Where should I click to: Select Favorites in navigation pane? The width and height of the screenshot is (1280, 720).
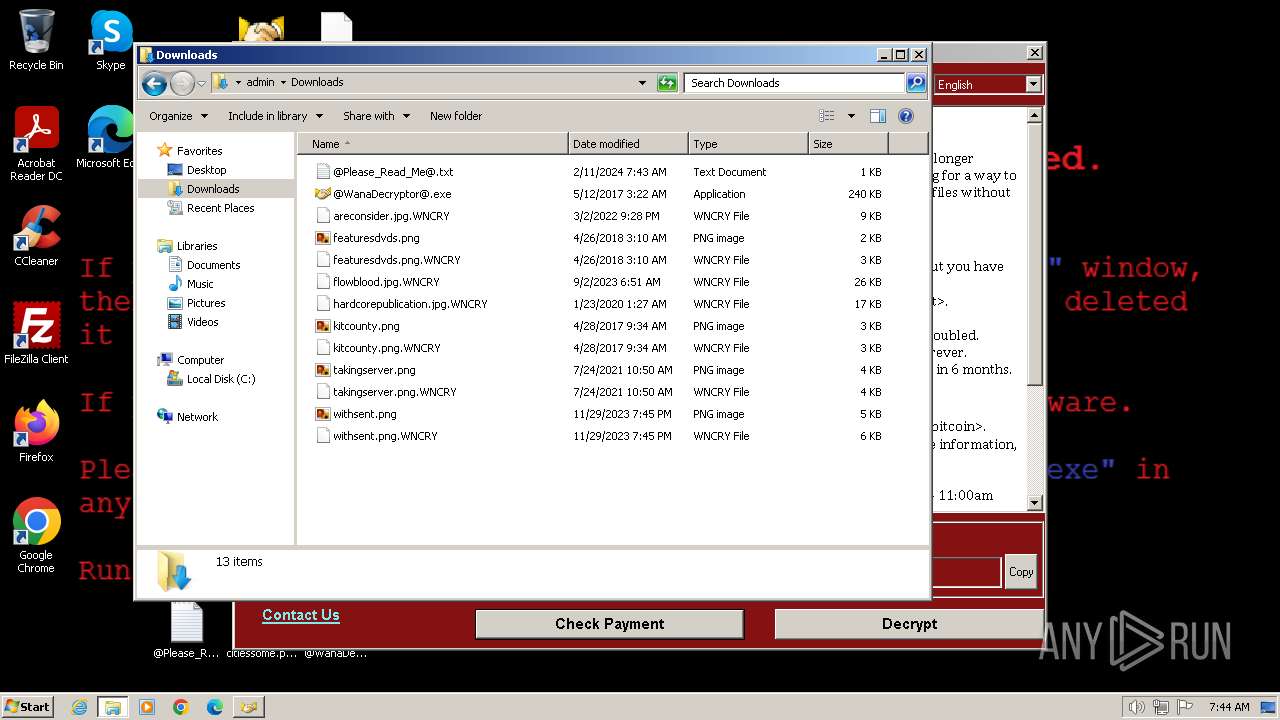pos(199,151)
